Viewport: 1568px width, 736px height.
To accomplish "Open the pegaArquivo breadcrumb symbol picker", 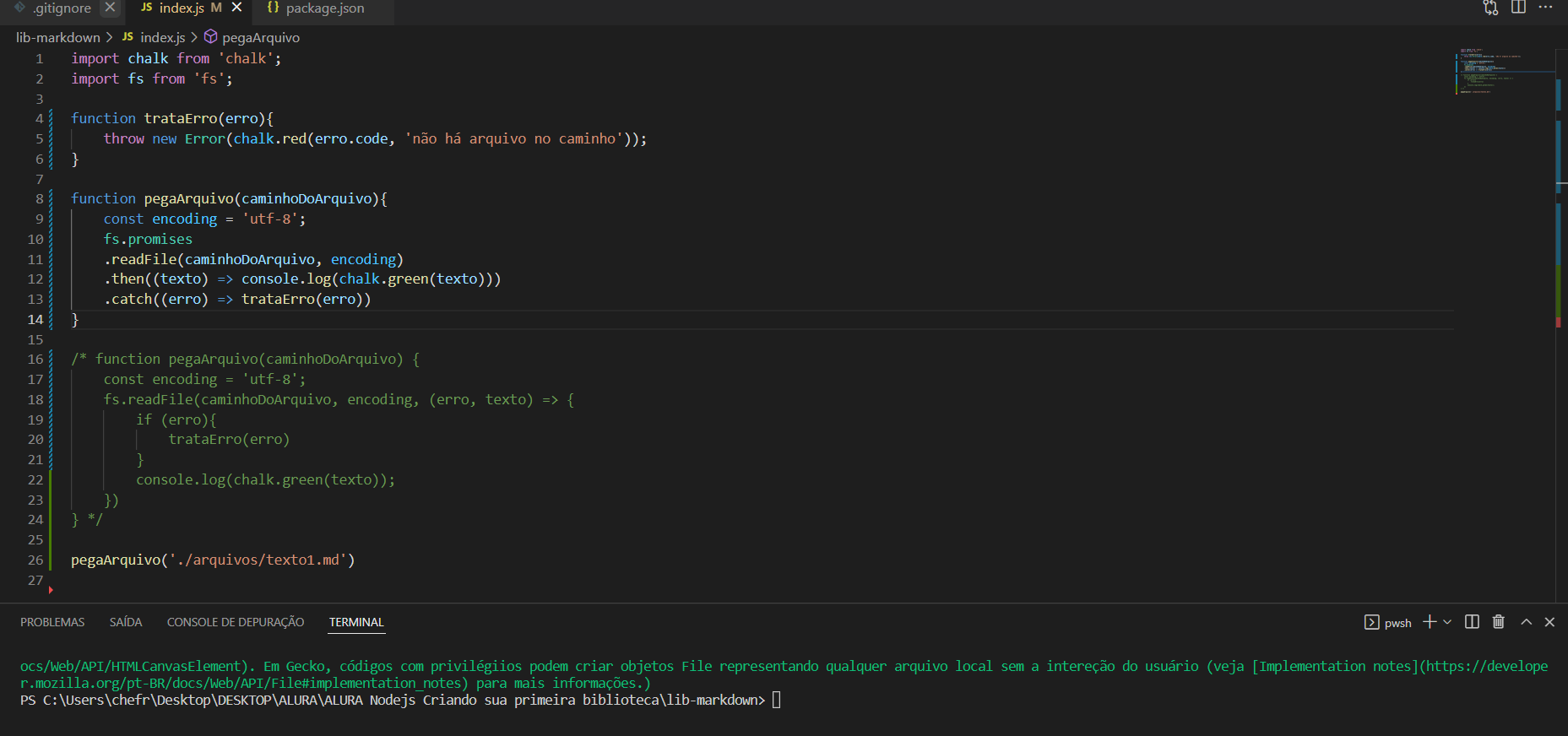I will coord(261,37).
